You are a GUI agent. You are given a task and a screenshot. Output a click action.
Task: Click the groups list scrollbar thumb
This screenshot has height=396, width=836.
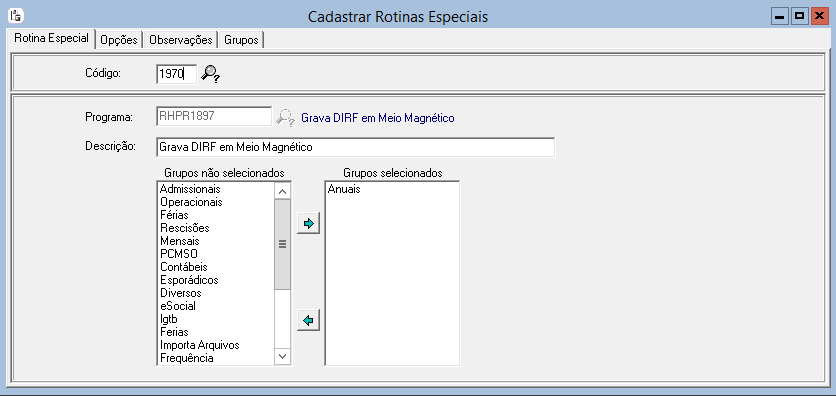283,244
